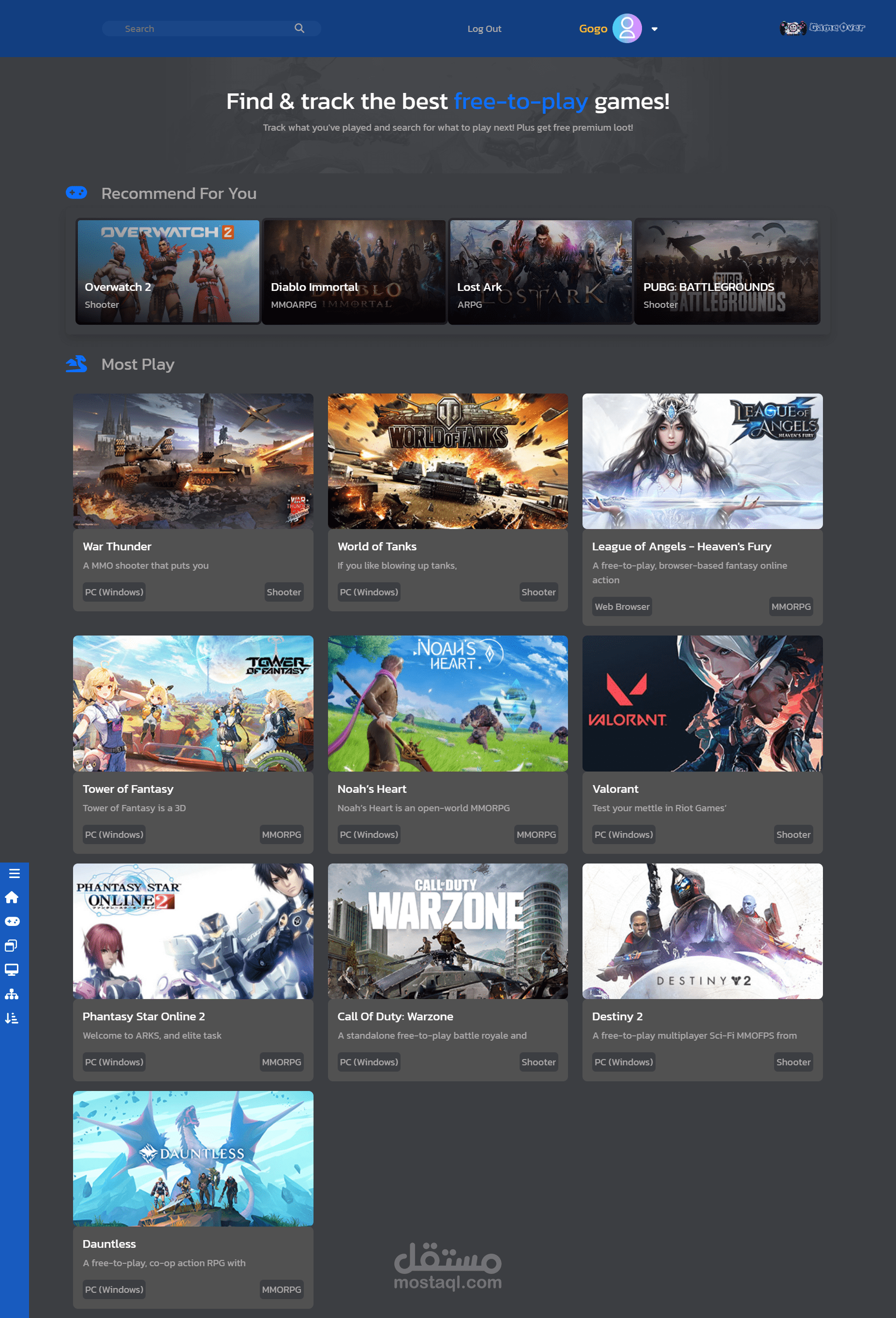Click the sidebar desktop monitor icon
Image resolution: width=896 pixels, height=1318 pixels.
[x=12, y=969]
